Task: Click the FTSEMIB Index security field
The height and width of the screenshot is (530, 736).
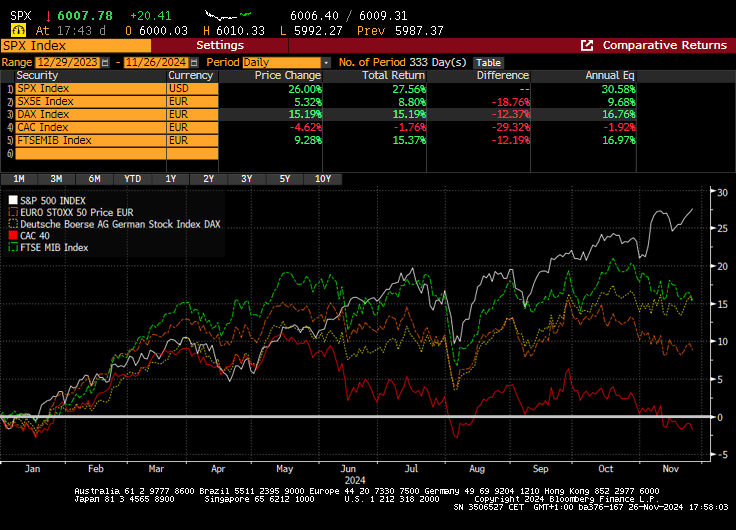Action: [x=91, y=141]
